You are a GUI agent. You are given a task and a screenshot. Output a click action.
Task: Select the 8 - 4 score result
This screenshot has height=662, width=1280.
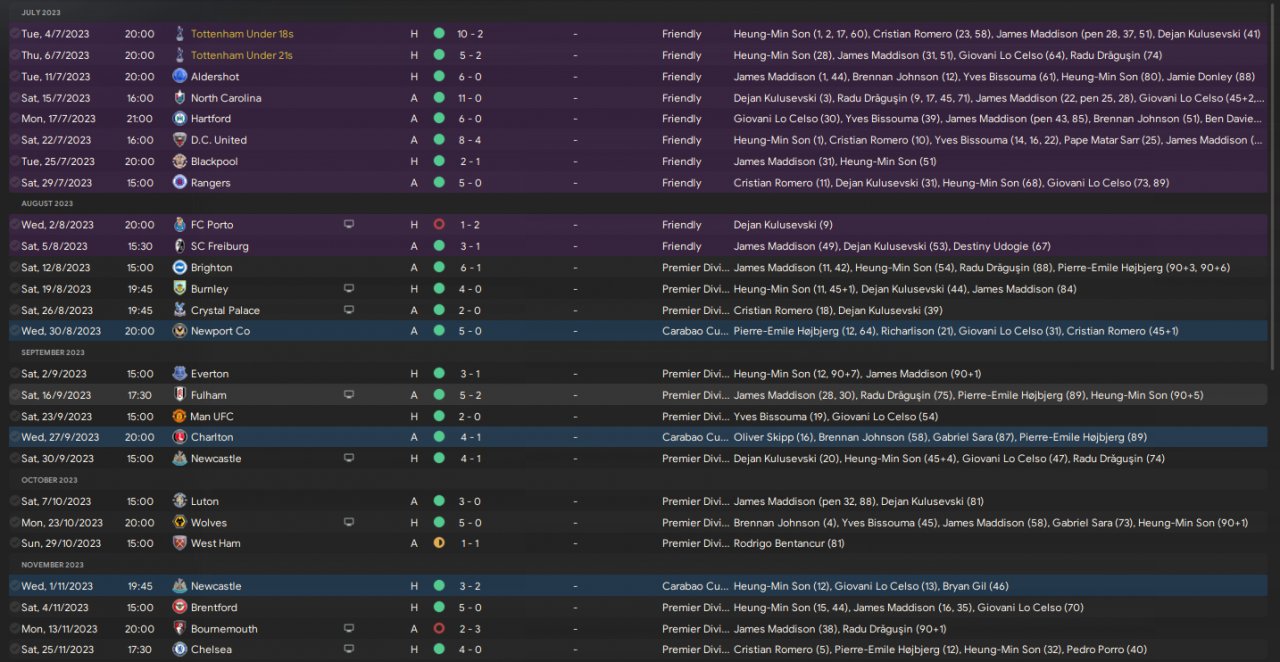click(472, 140)
